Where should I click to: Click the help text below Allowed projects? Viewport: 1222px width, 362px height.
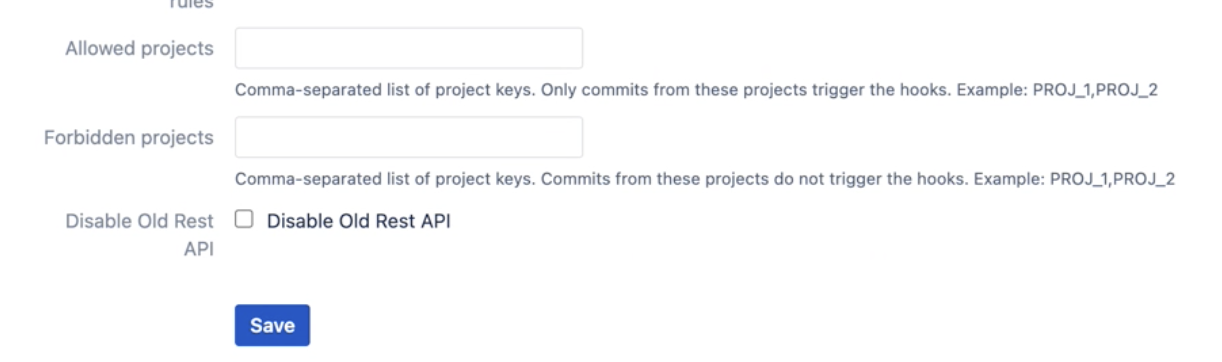696,90
